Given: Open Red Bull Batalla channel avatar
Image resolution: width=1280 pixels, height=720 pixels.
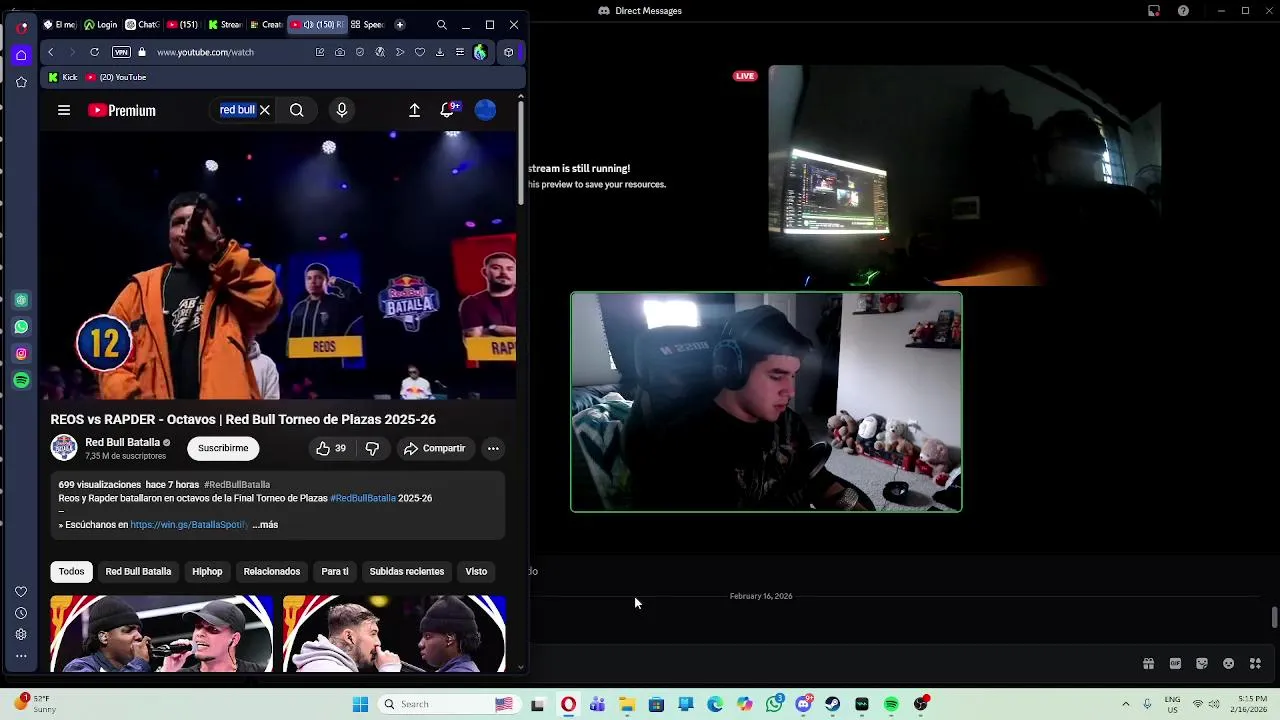Looking at the screenshot, I should click(x=64, y=448).
